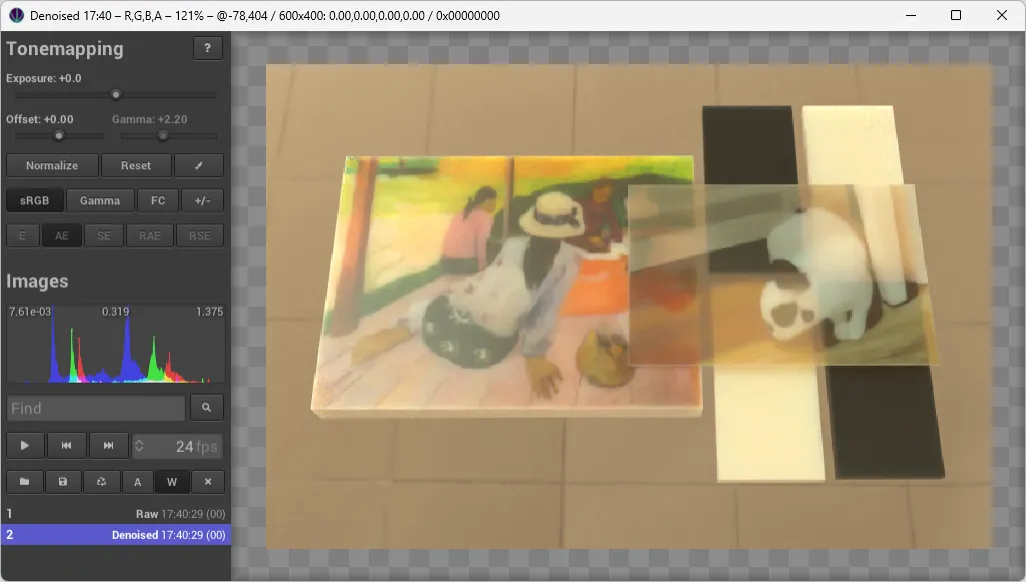Open an image using the folder icon
1026x582 pixels.
pos(24,481)
